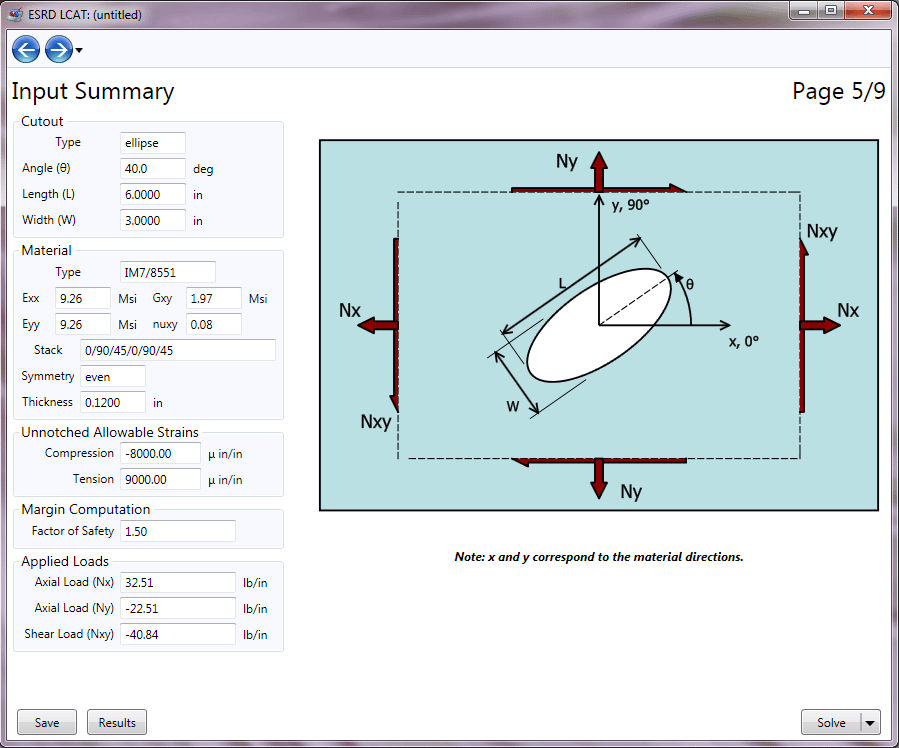
Task: Edit the Compression allowable strain field
Action: point(160,453)
